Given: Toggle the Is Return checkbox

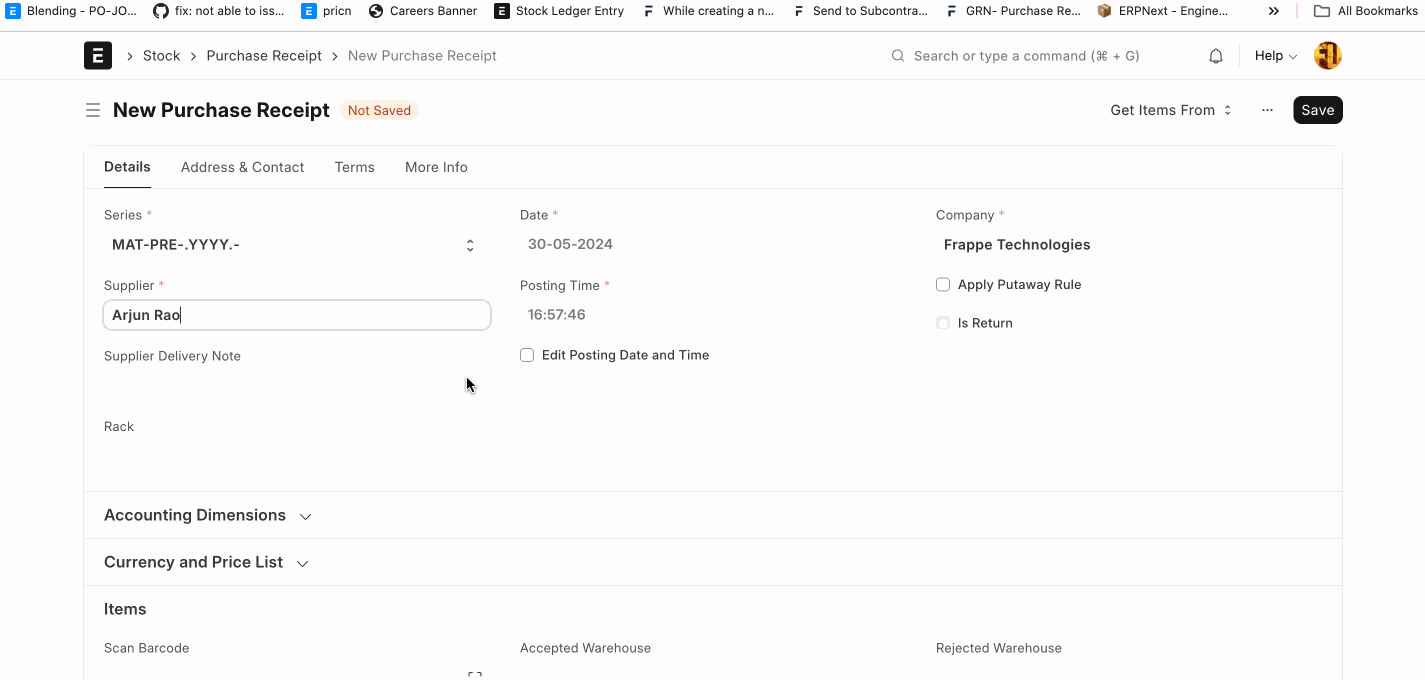Looking at the screenshot, I should [943, 323].
